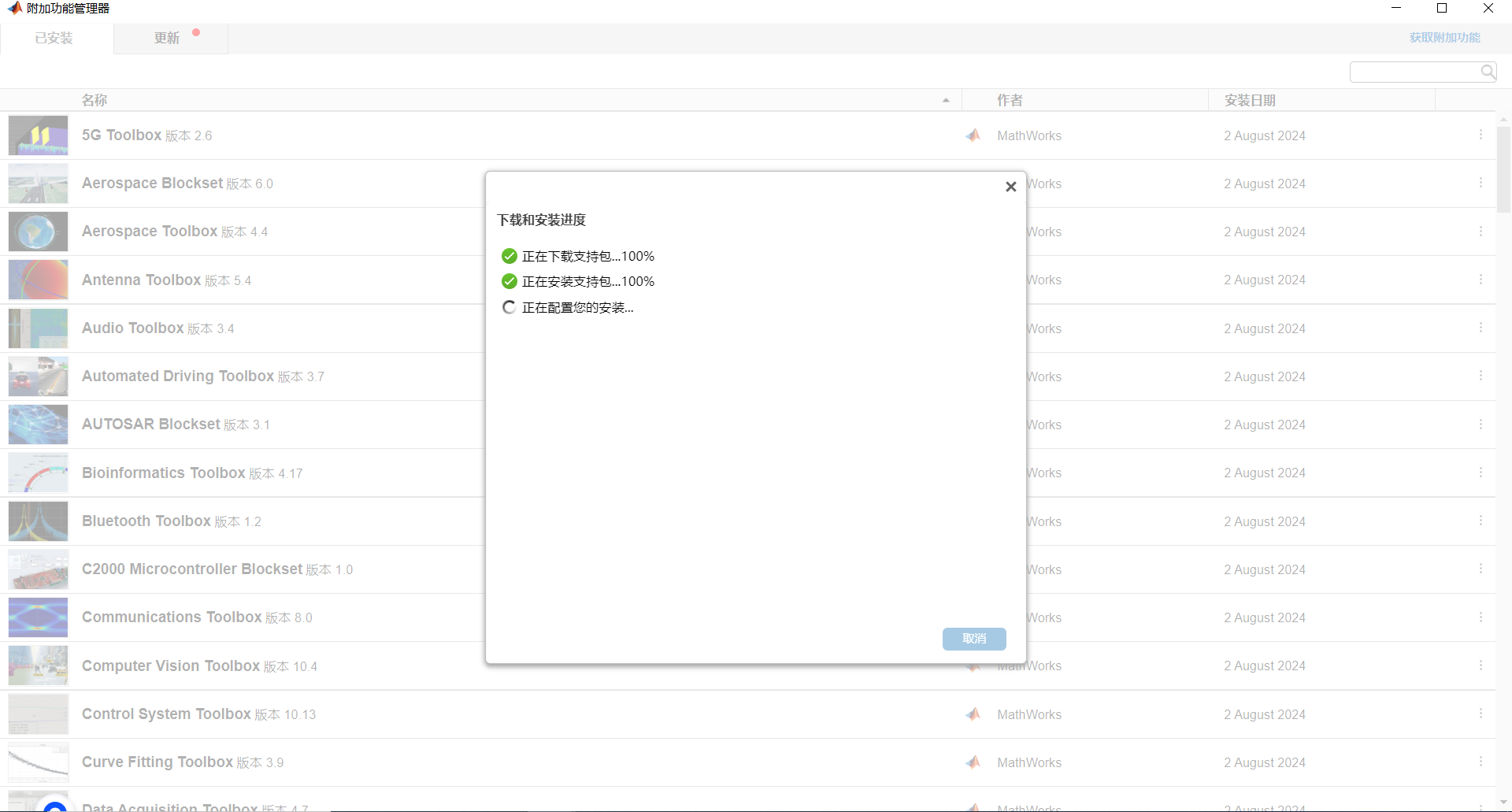Viewport: 1512px width, 812px height.
Task: Open options menu for Control System Toolbox
Action: click(1480, 714)
